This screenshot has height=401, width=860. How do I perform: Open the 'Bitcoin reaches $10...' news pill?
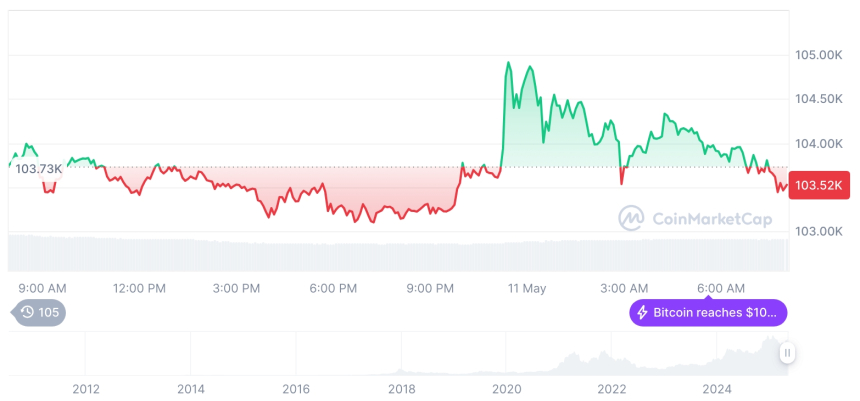(708, 313)
